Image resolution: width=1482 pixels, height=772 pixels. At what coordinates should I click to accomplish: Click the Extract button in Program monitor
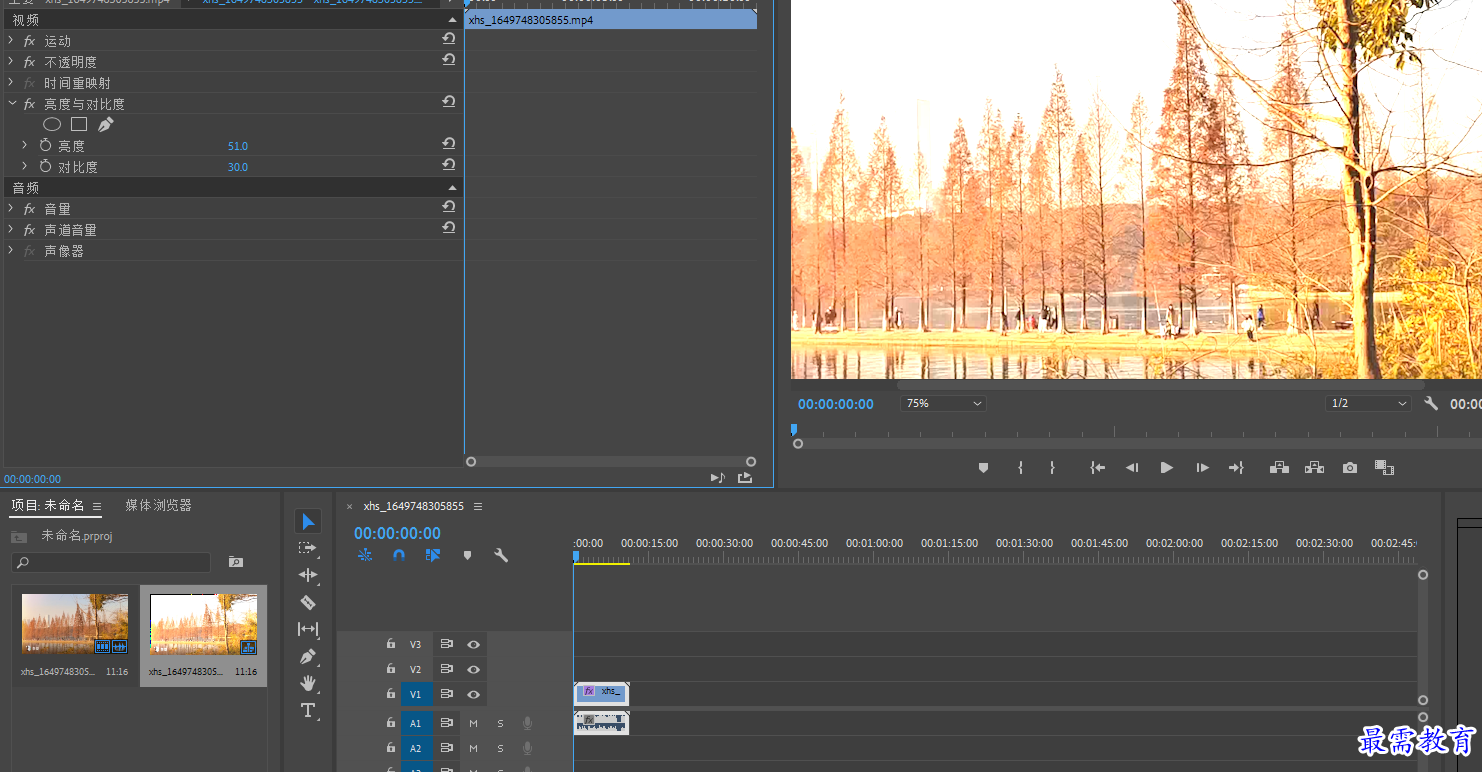click(x=1314, y=467)
